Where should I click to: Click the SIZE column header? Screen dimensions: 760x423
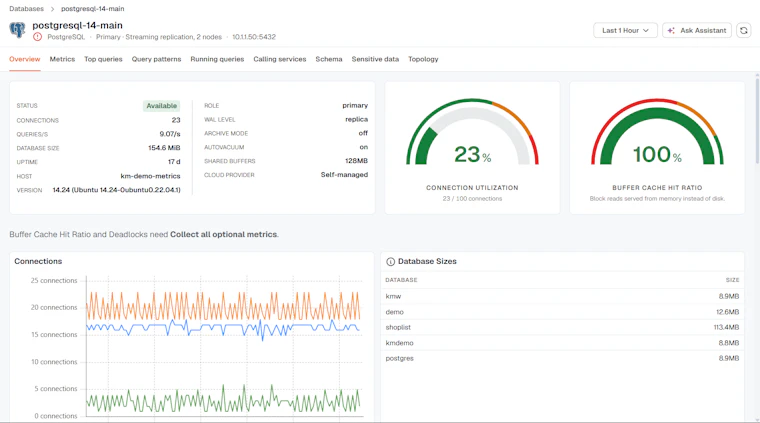click(x=732, y=280)
